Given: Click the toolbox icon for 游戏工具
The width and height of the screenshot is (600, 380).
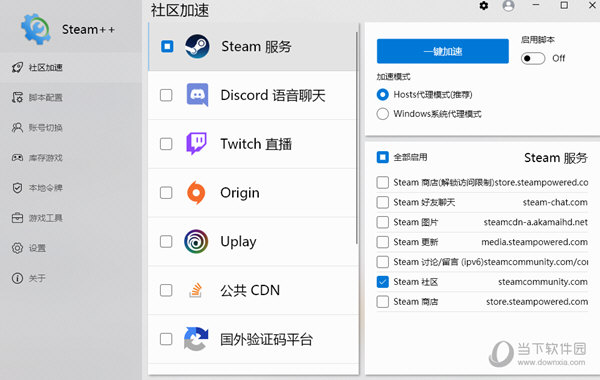Looking at the screenshot, I should point(17,218).
